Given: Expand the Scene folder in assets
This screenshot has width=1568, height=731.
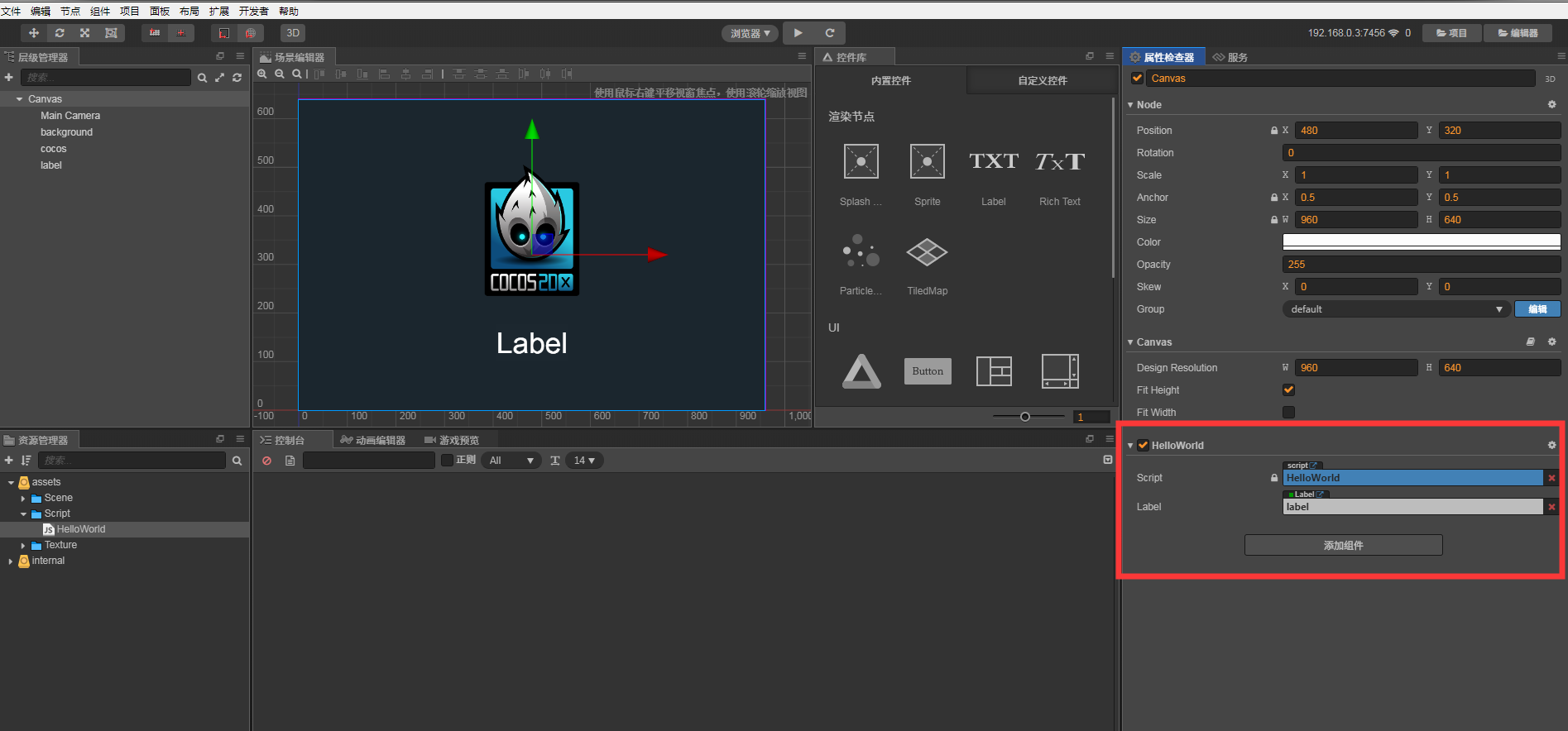Looking at the screenshot, I should click(x=23, y=499).
